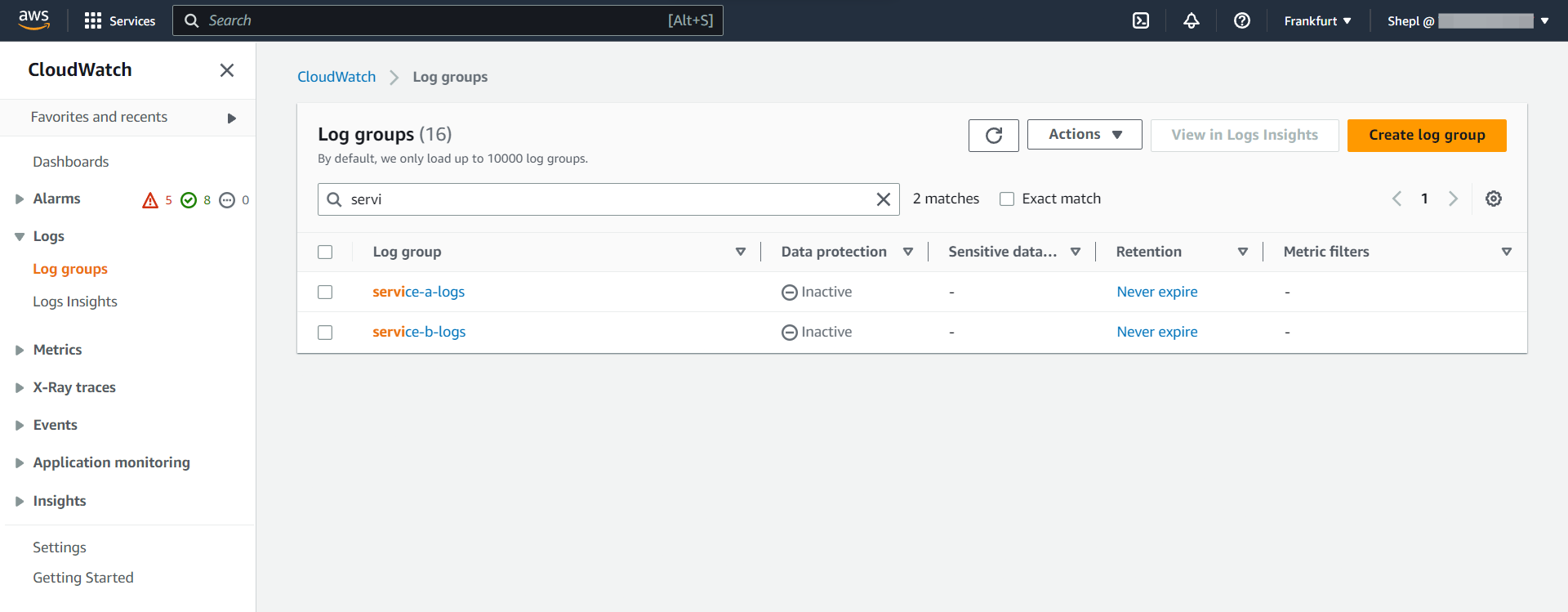Select all log groups checkbox
This screenshot has height=612, width=1568.
pyautogui.click(x=325, y=252)
